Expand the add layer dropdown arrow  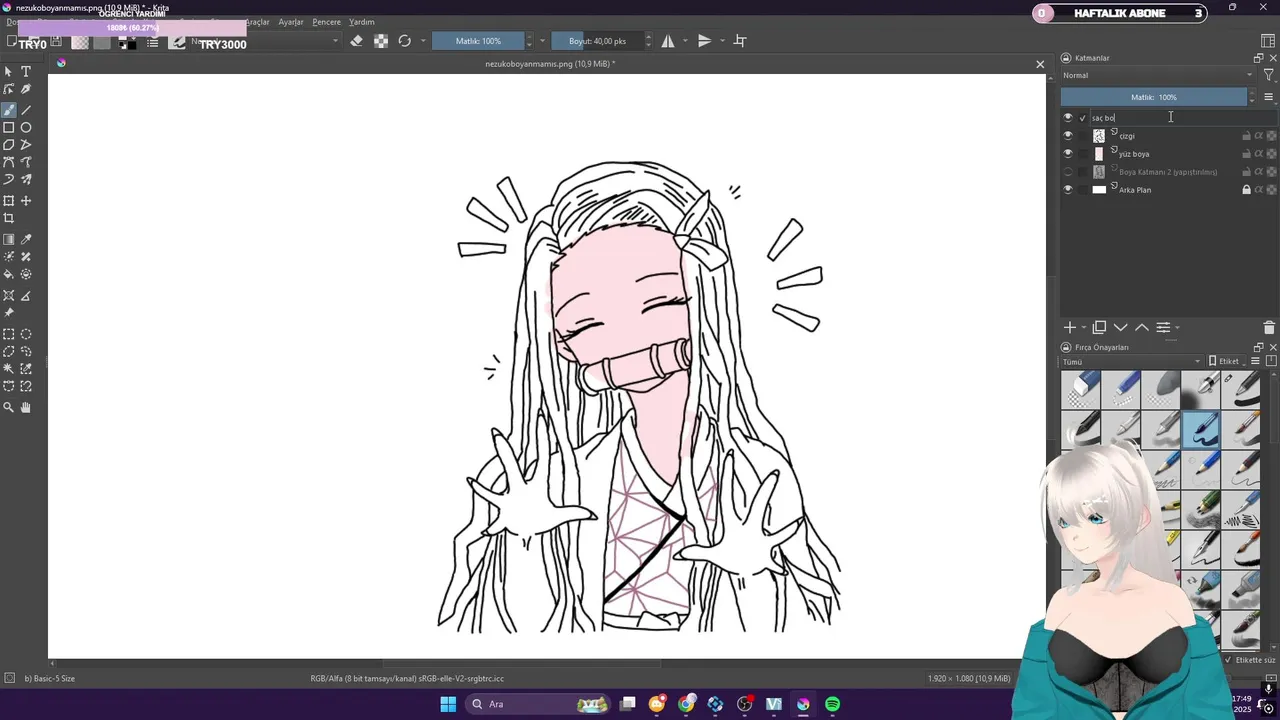click(x=1084, y=328)
